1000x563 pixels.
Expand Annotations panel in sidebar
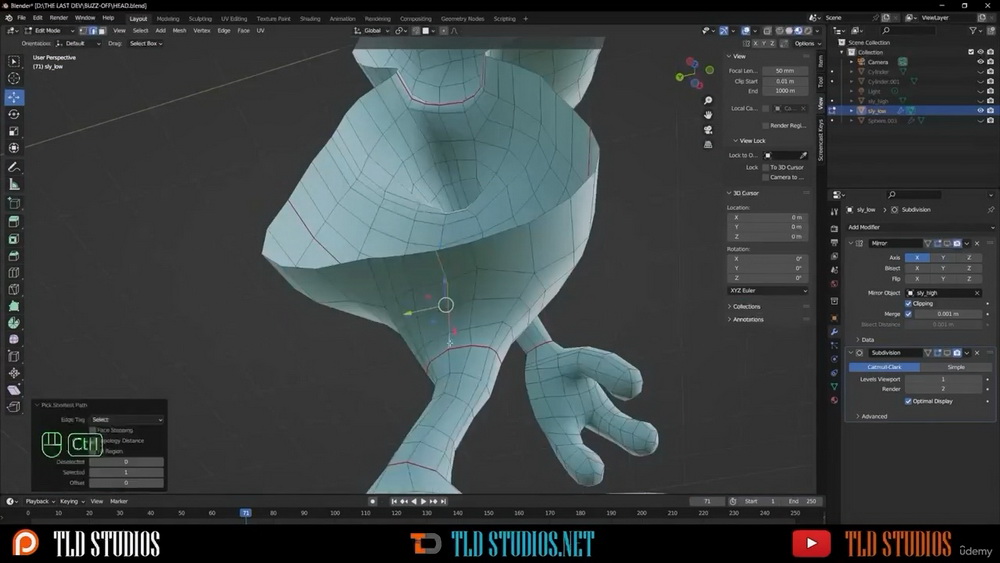click(x=747, y=319)
